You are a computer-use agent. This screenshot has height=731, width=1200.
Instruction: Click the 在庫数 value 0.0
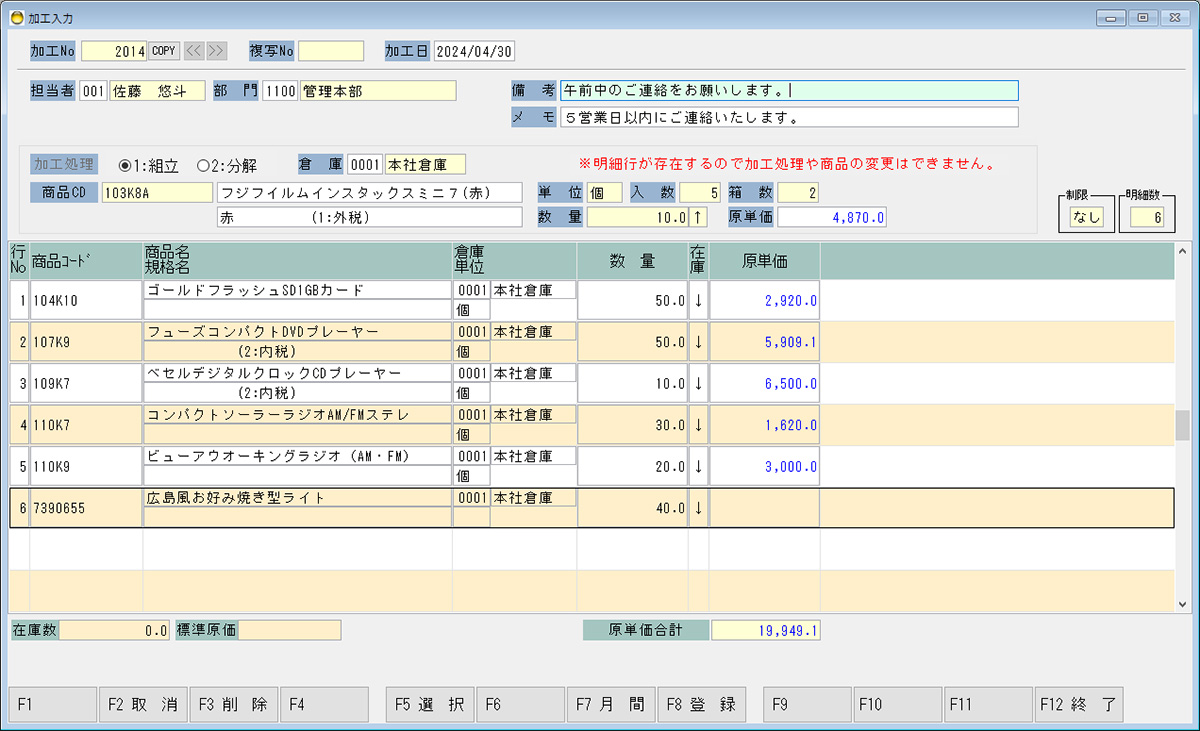[116, 630]
